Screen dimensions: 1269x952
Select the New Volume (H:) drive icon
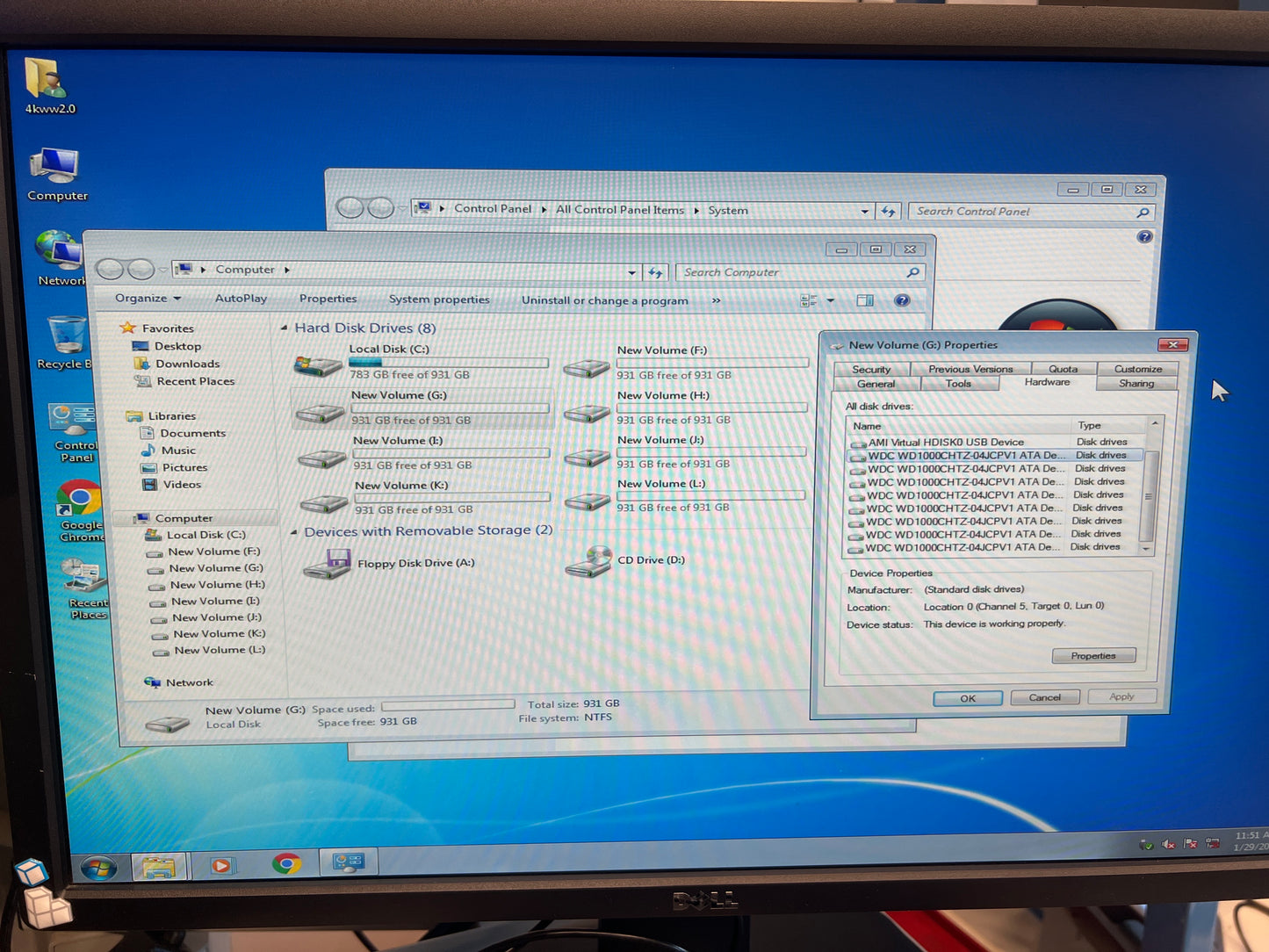pyautogui.click(x=586, y=412)
